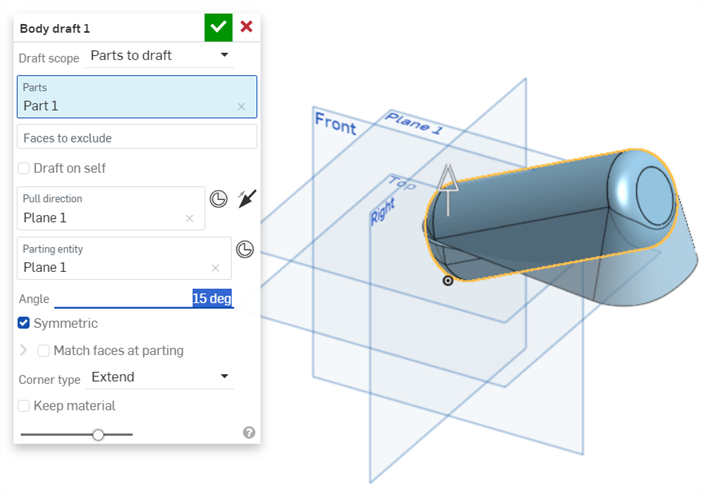704x495 pixels.
Task: Click the Pull direction field
Action: point(111,208)
